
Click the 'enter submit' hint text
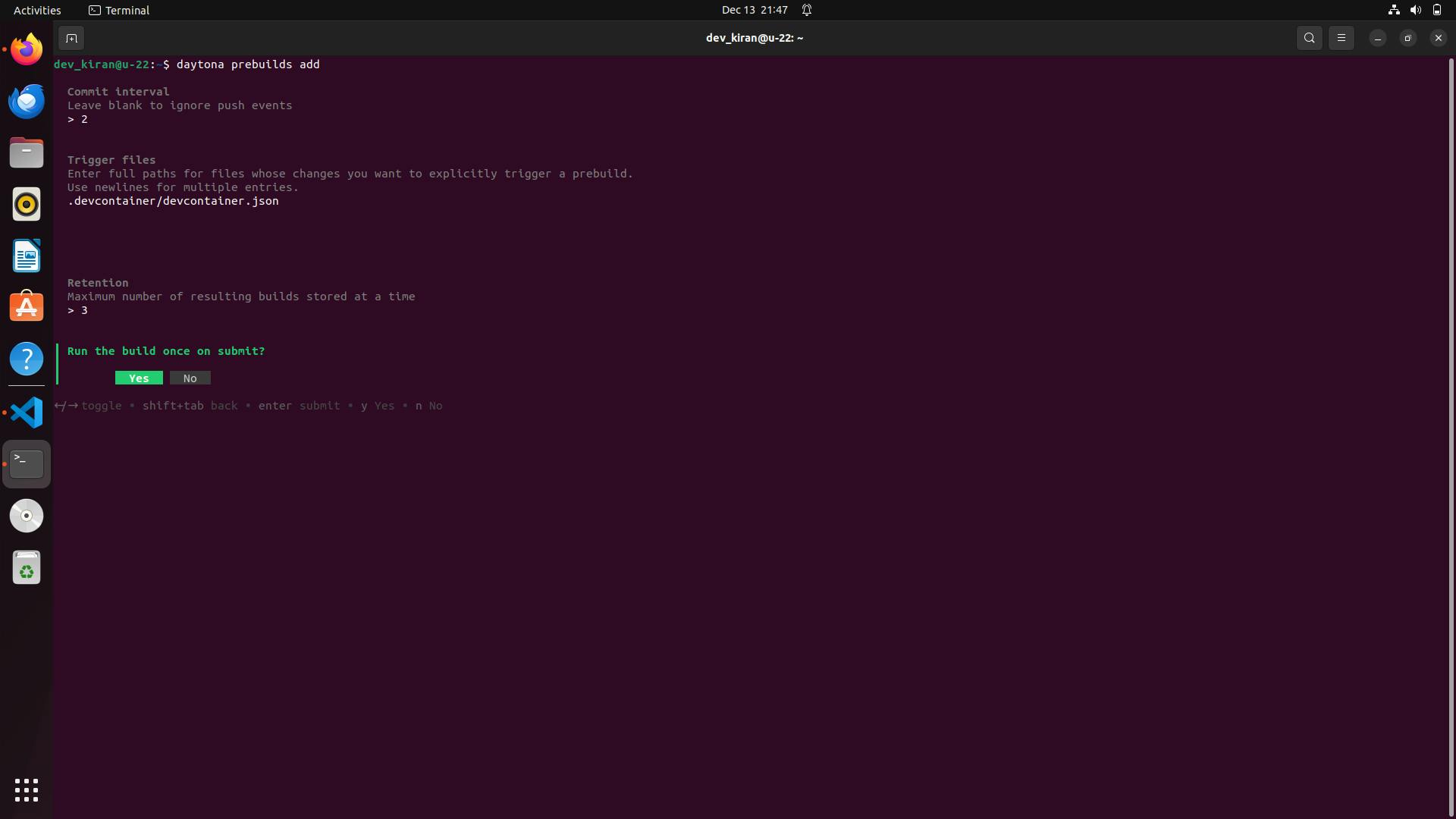click(x=299, y=406)
